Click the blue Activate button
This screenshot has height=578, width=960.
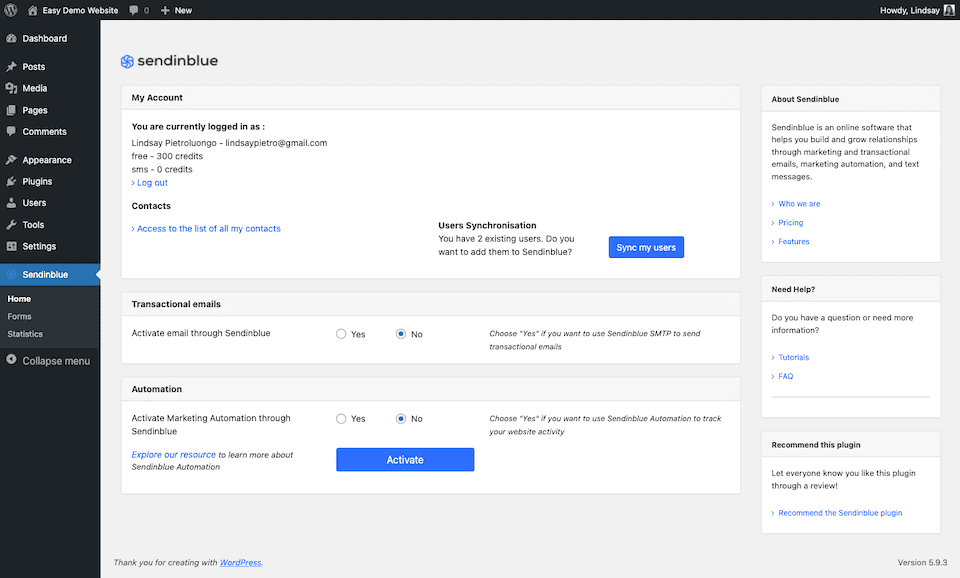(405, 460)
